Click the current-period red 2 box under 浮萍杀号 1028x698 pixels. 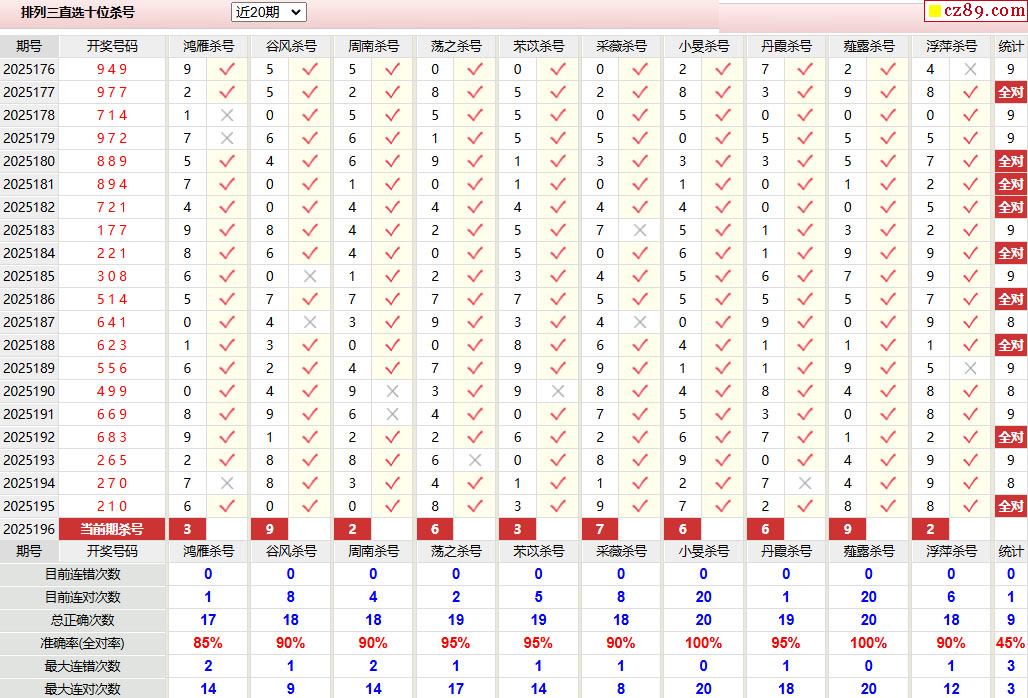(x=931, y=529)
